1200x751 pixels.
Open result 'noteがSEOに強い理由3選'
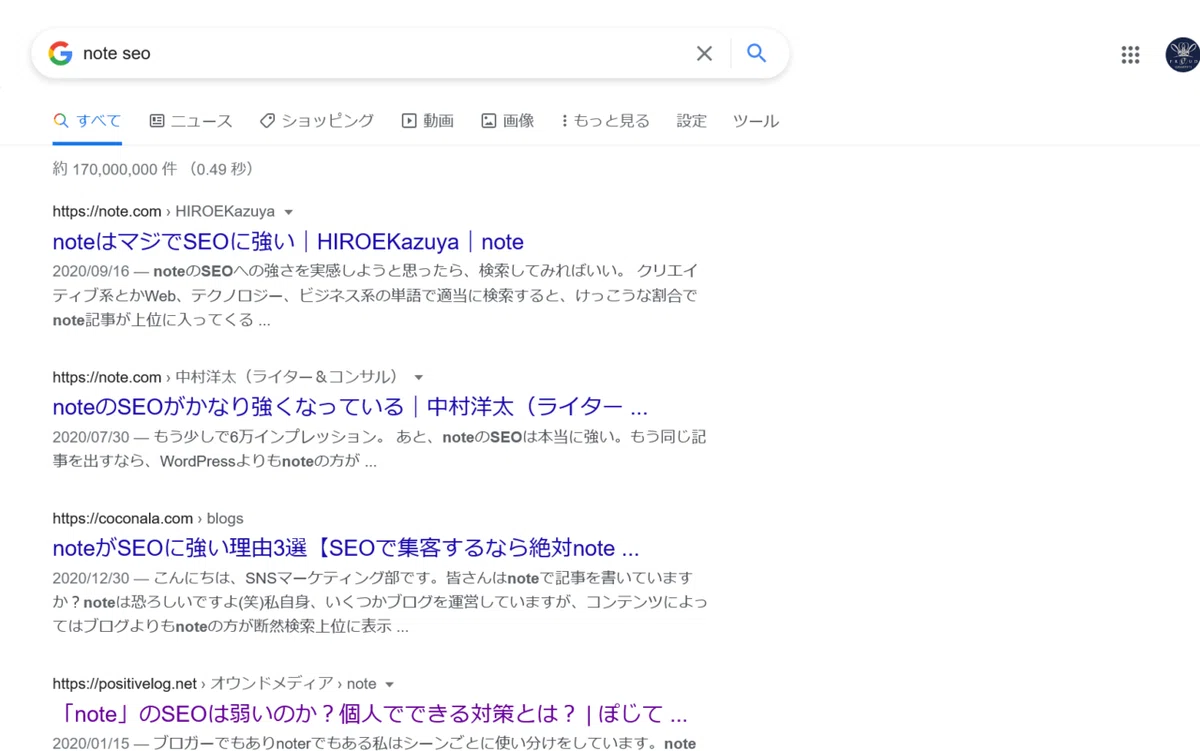coord(346,549)
